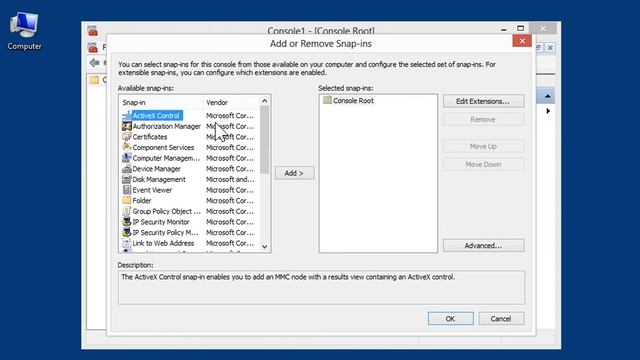
Task: Click the IP Security Policy Management icon
Action: click(x=127, y=233)
